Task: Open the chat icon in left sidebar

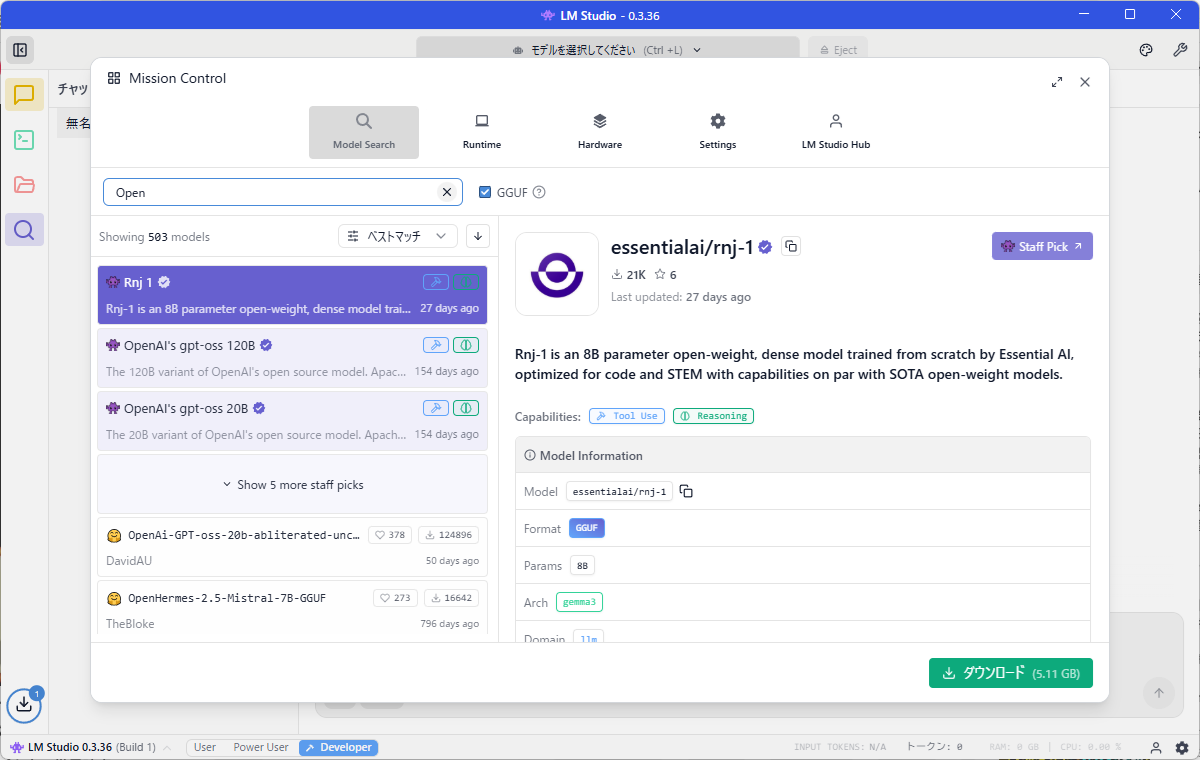Action: 24,95
